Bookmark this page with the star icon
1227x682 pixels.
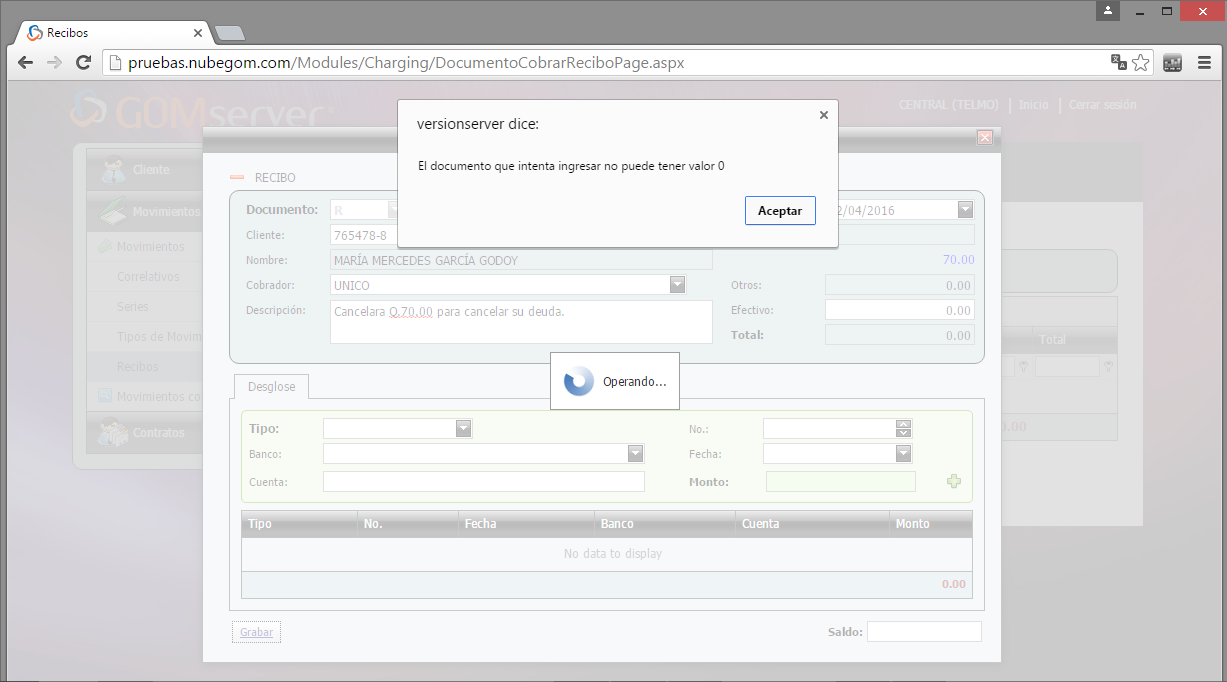1141,63
